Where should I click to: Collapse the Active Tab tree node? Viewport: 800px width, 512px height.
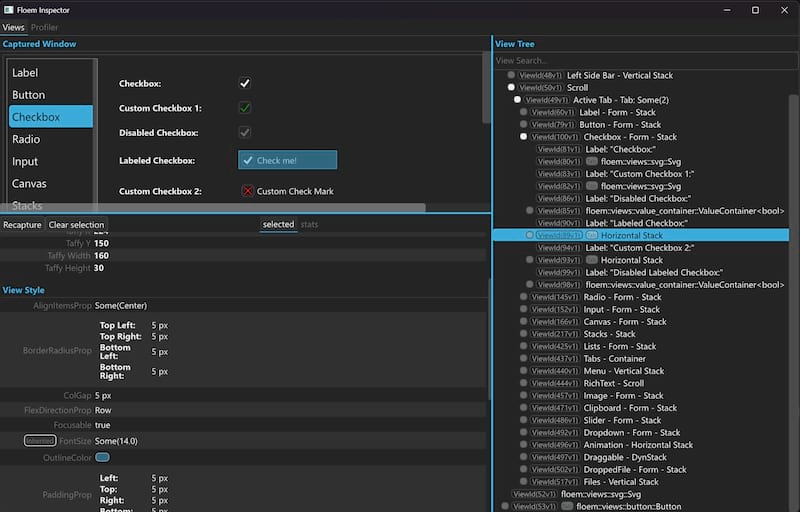click(517, 100)
